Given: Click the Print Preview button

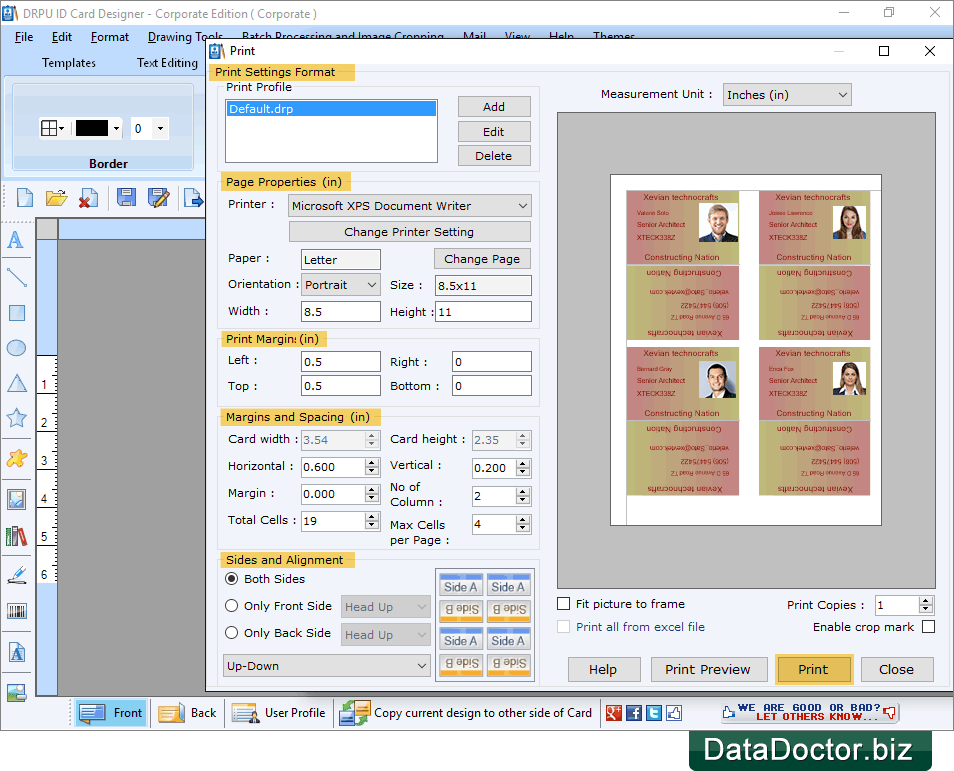Looking at the screenshot, I should [x=708, y=669].
